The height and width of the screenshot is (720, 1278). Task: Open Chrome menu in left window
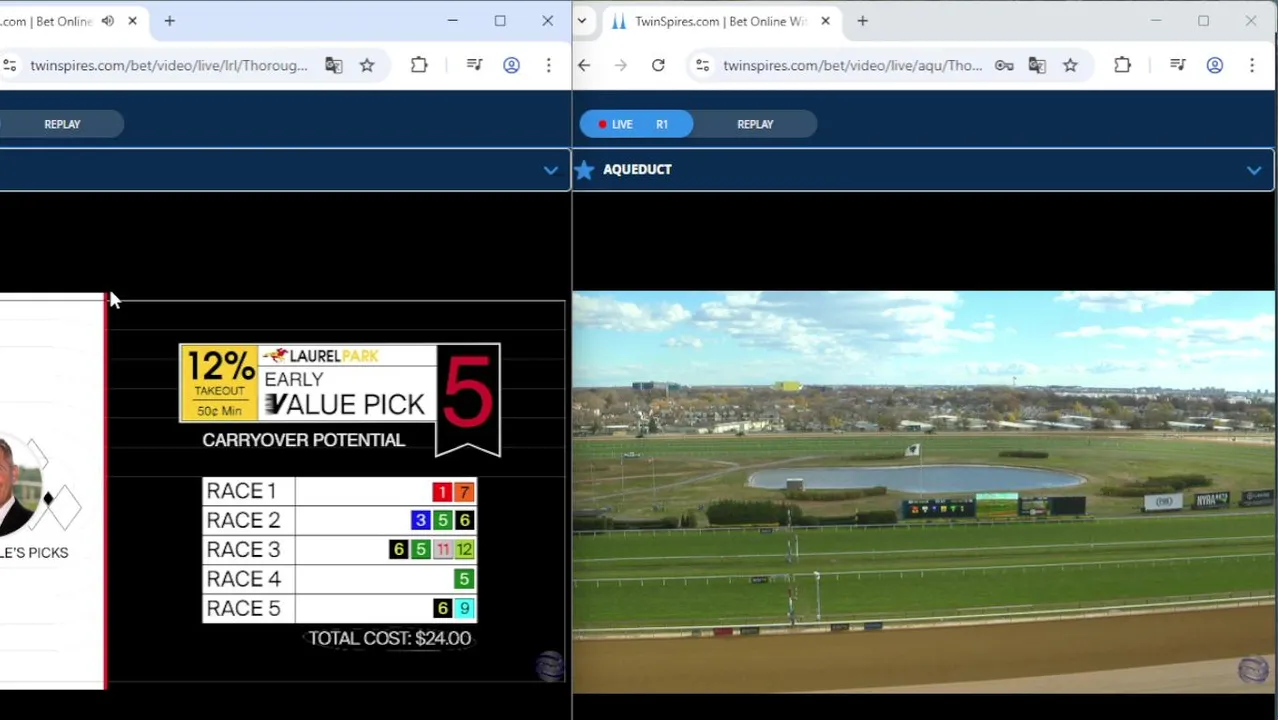click(548, 65)
